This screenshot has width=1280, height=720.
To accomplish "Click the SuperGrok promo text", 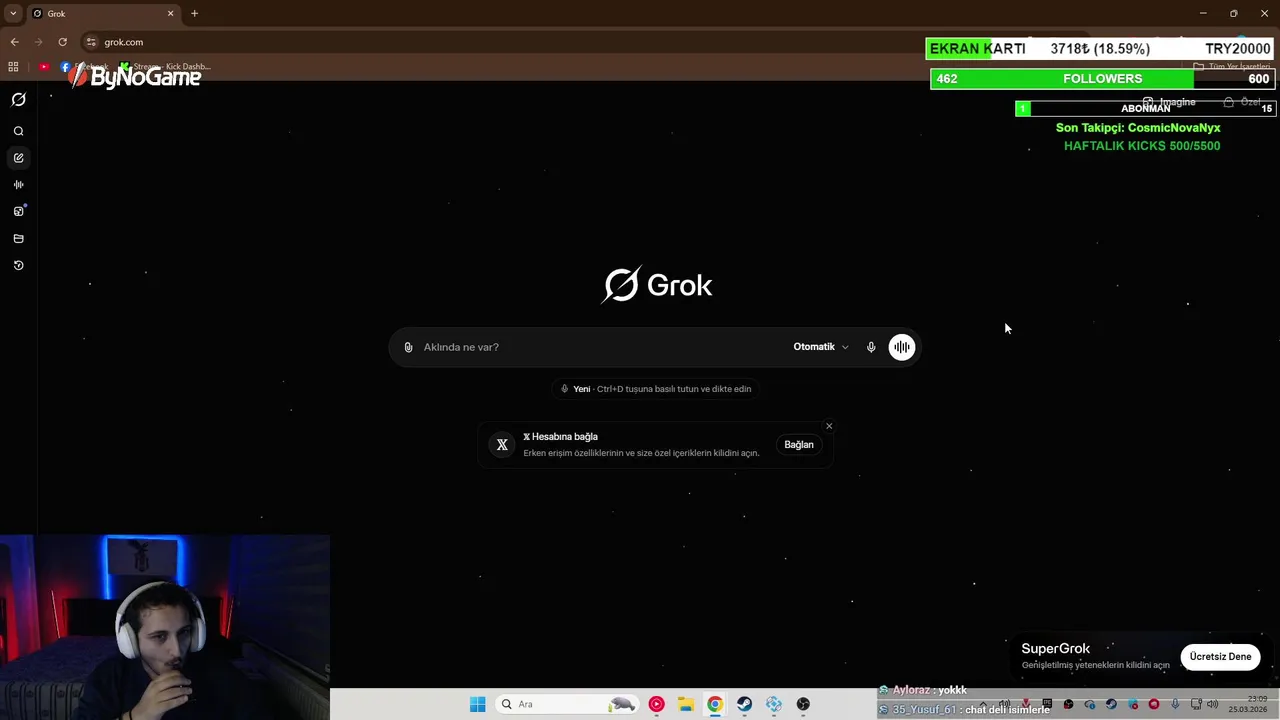I will (x=1056, y=649).
